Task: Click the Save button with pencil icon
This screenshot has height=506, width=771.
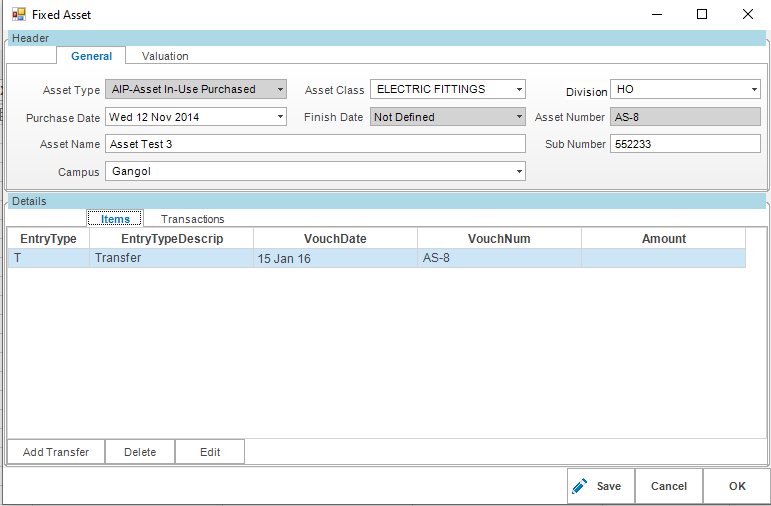Action: tap(600, 486)
